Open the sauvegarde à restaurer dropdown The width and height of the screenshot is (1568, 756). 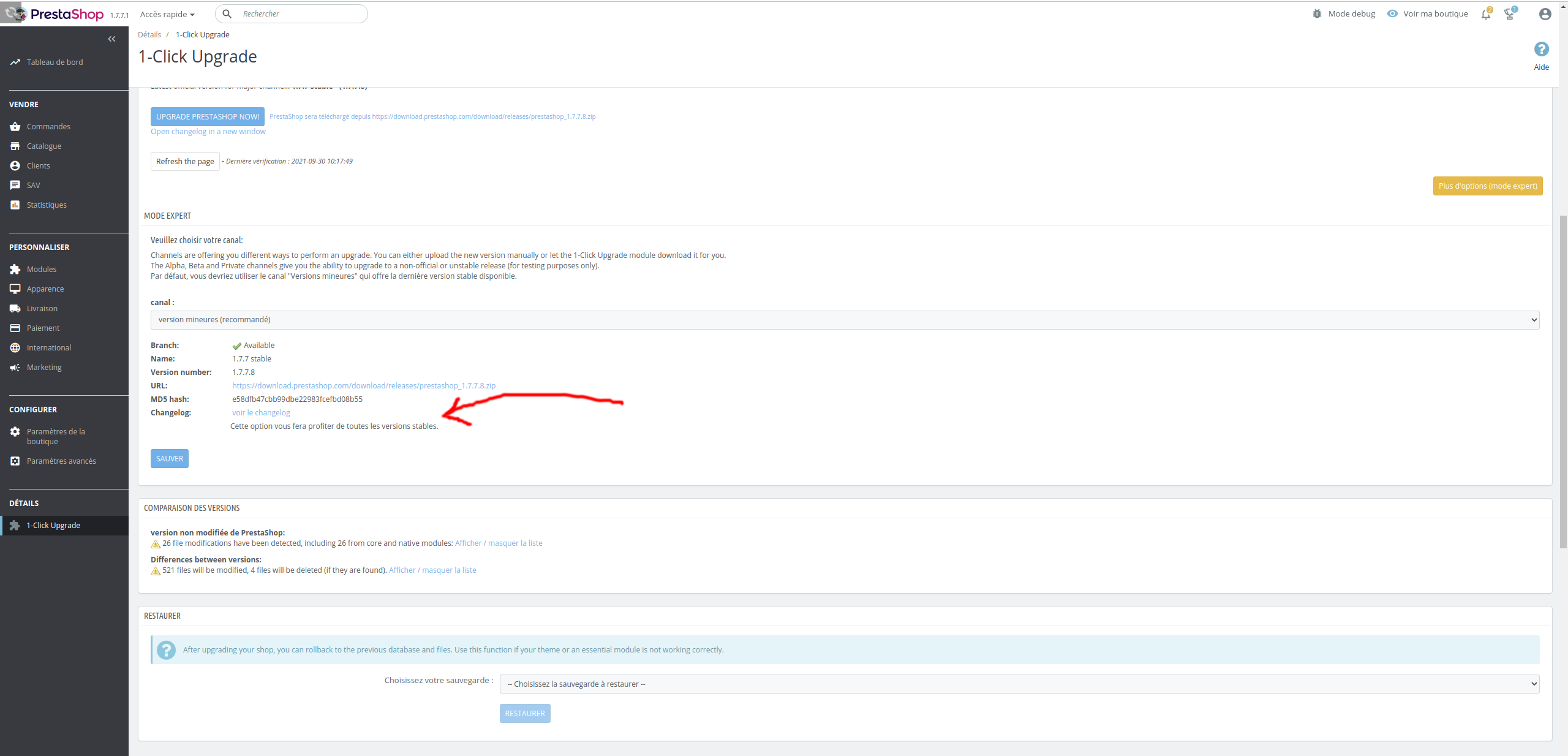click(x=1020, y=684)
